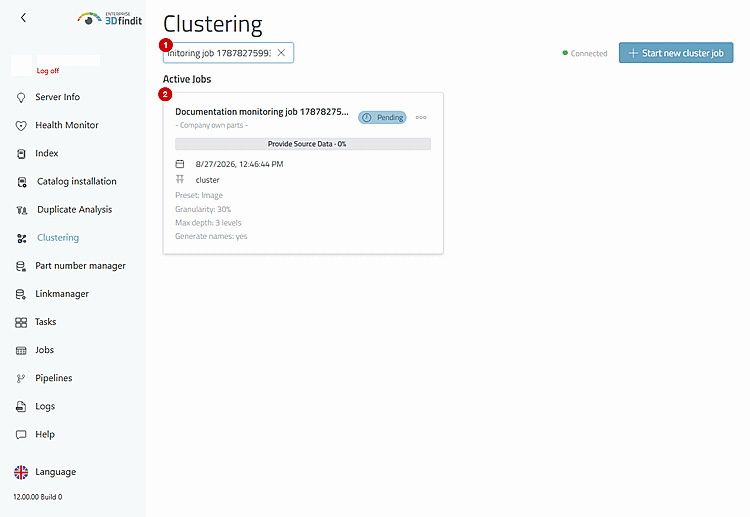The image size is (750, 517).
Task: Go to Jobs page
Action: 44,351
